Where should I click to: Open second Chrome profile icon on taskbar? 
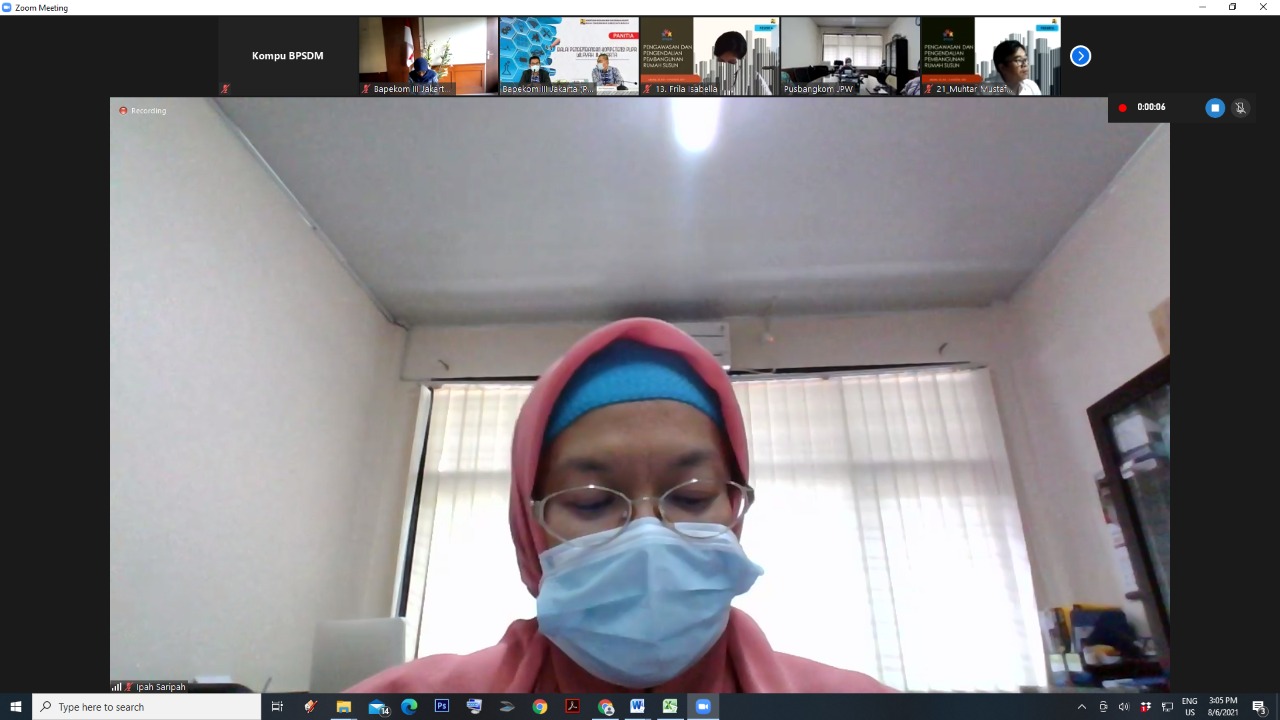(605, 707)
